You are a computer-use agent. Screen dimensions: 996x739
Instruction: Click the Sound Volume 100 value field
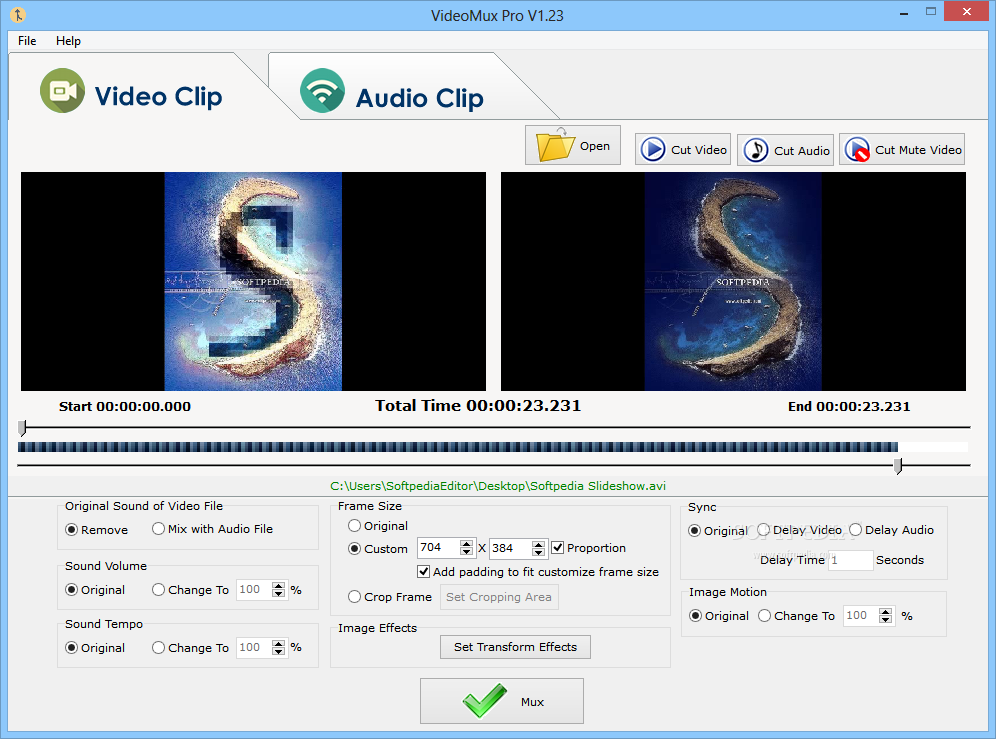click(x=254, y=590)
